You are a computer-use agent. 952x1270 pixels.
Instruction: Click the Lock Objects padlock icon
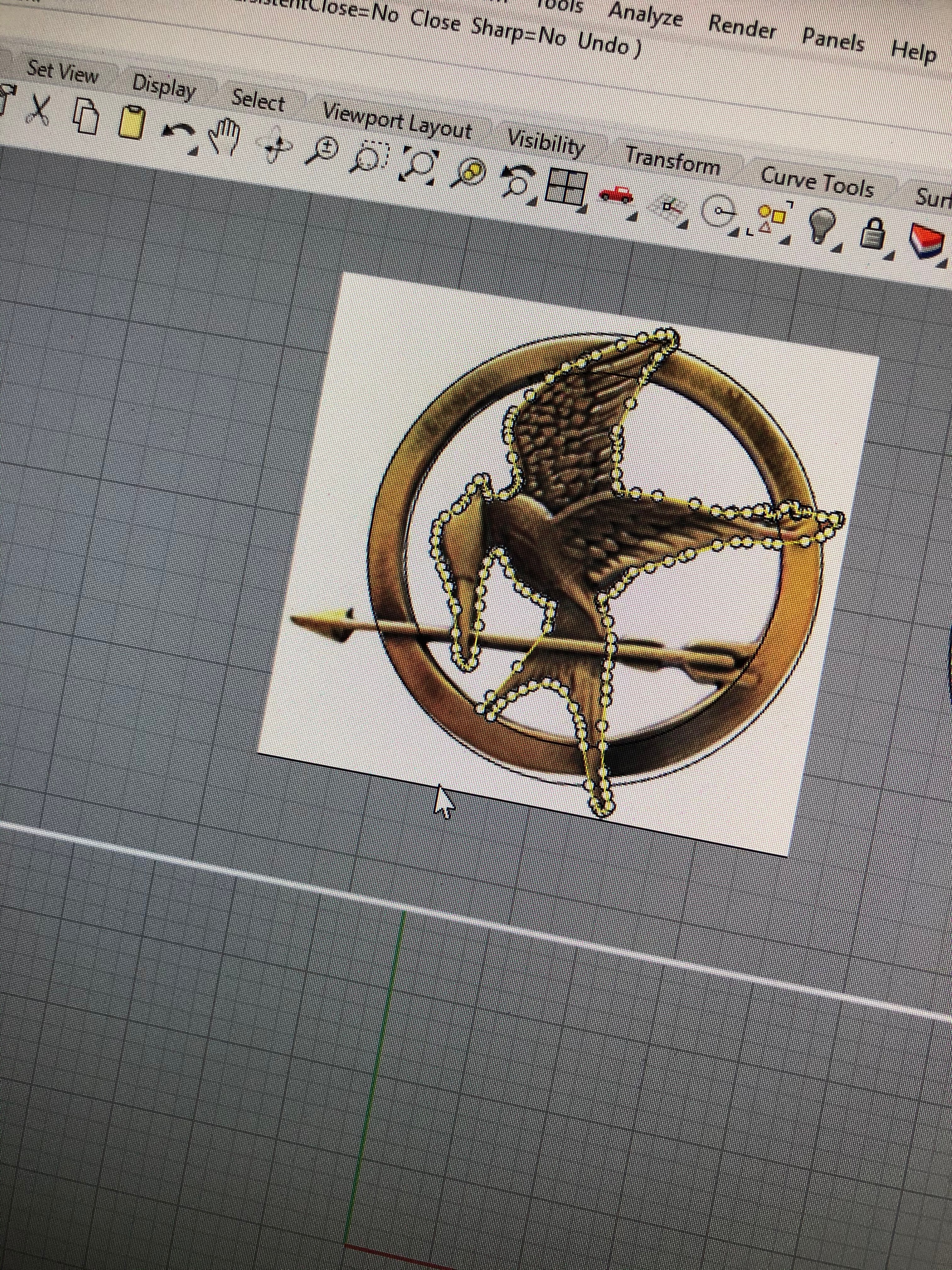point(872,233)
